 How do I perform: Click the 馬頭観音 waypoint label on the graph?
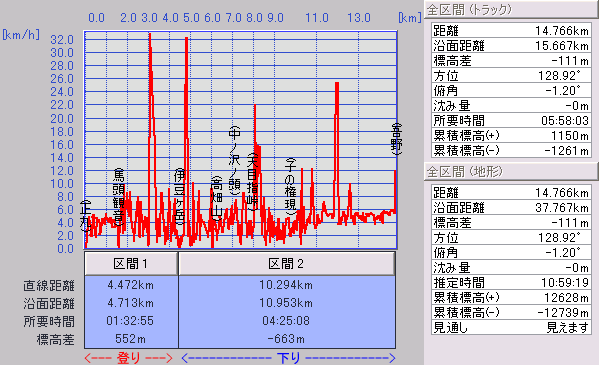[x=119, y=197]
